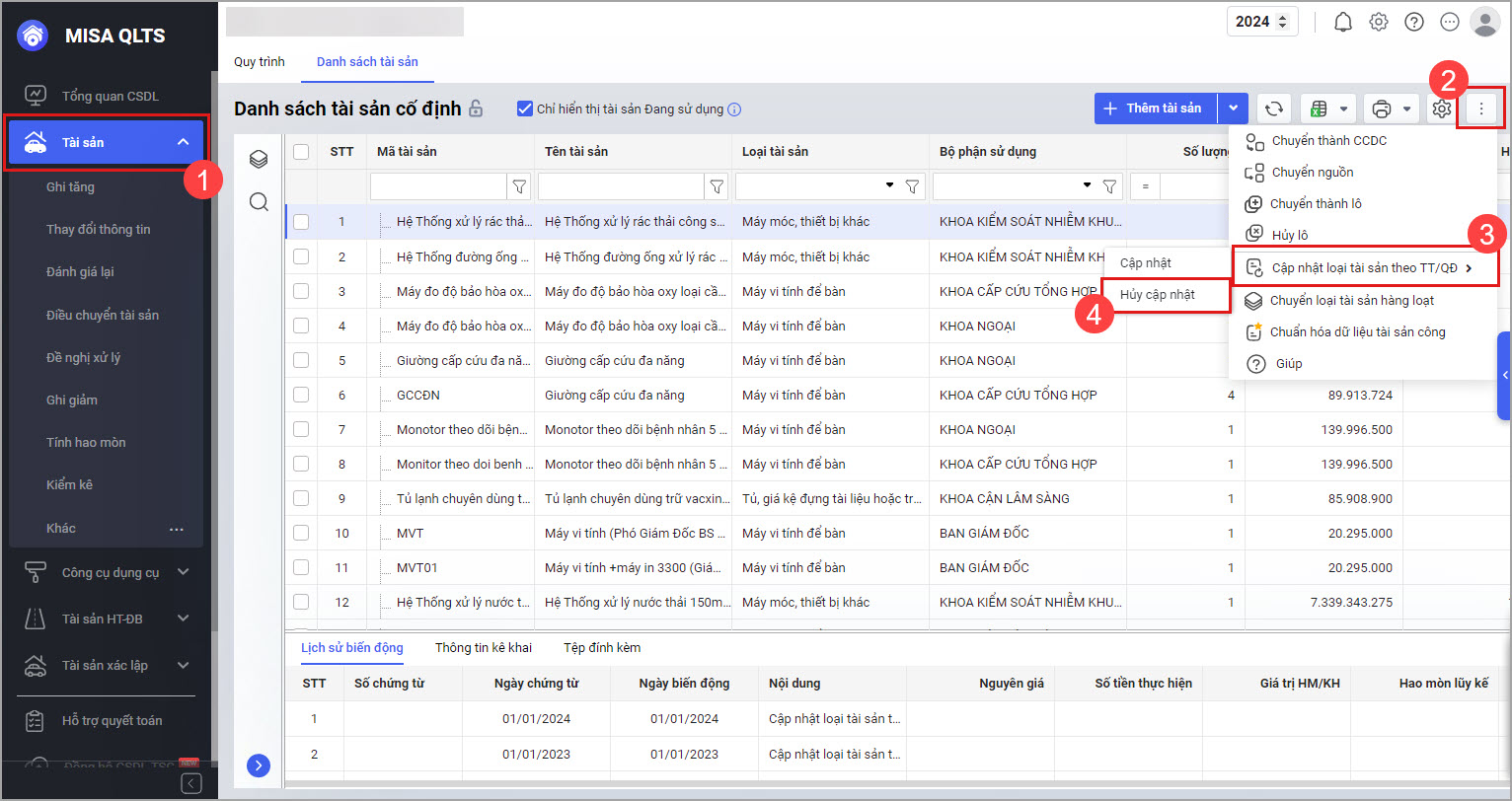Select 'Hủy cập nhật' from the submenu

[x=1158, y=295]
